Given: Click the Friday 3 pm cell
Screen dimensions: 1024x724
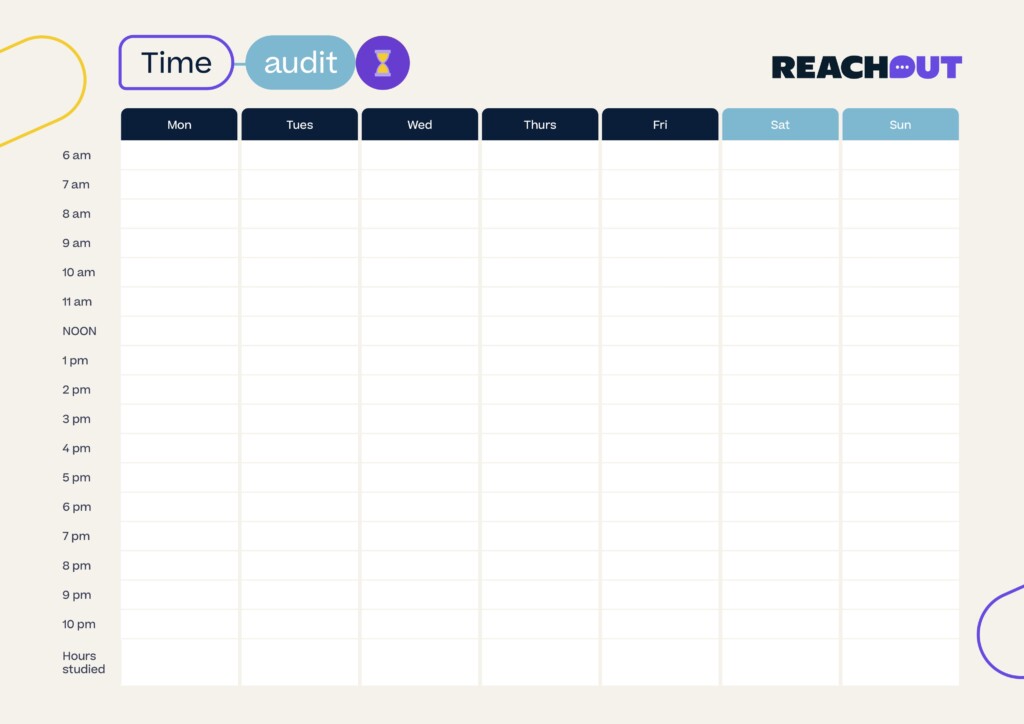Looking at the screenshot, I should point(660,419).
